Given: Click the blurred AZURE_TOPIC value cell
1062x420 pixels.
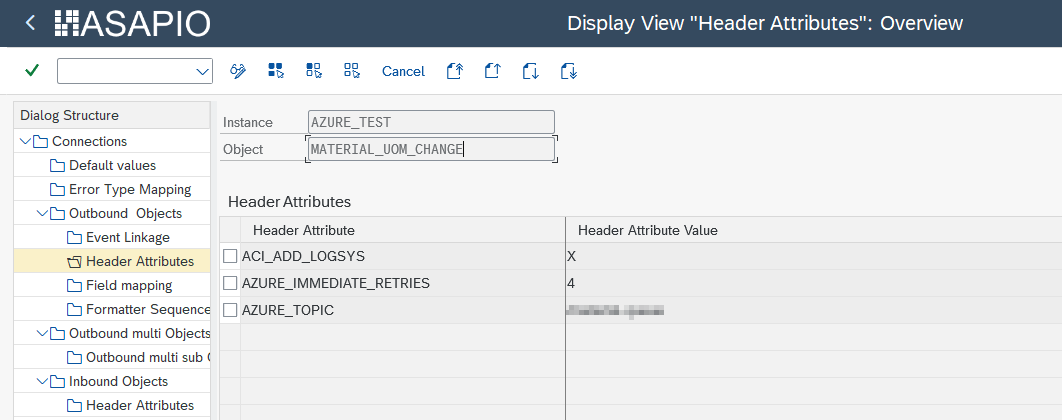Looking at the screenshot, I should [813, 310].
